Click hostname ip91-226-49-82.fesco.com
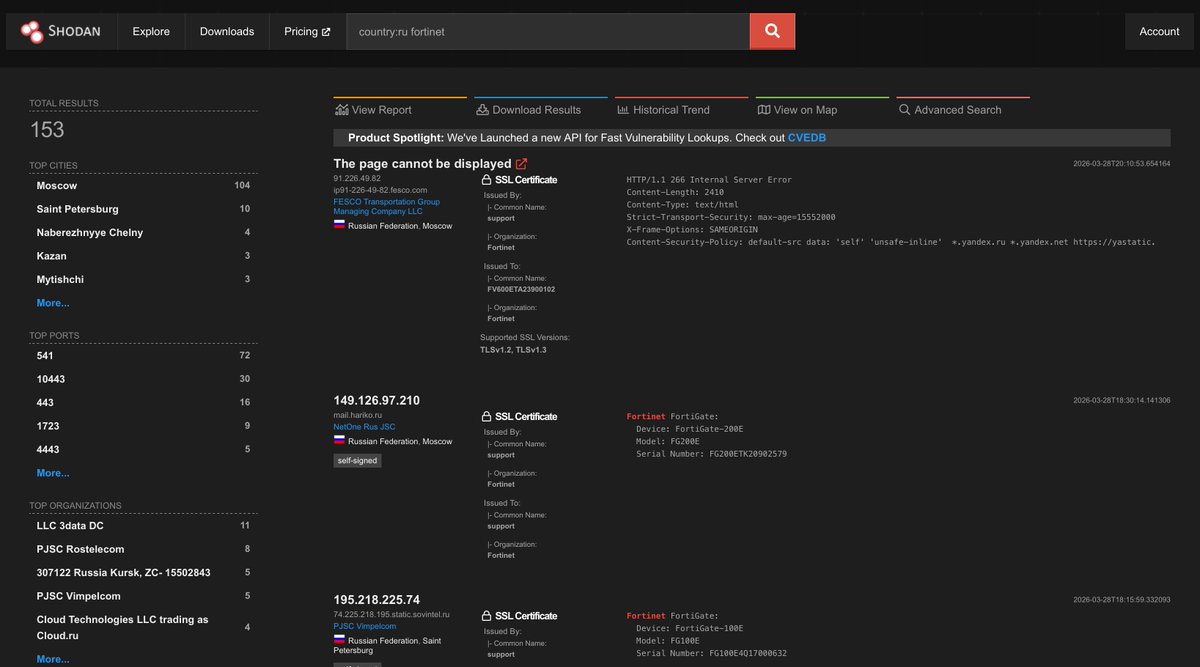The height and width of the screenshot is (667, 1200). 380,189
